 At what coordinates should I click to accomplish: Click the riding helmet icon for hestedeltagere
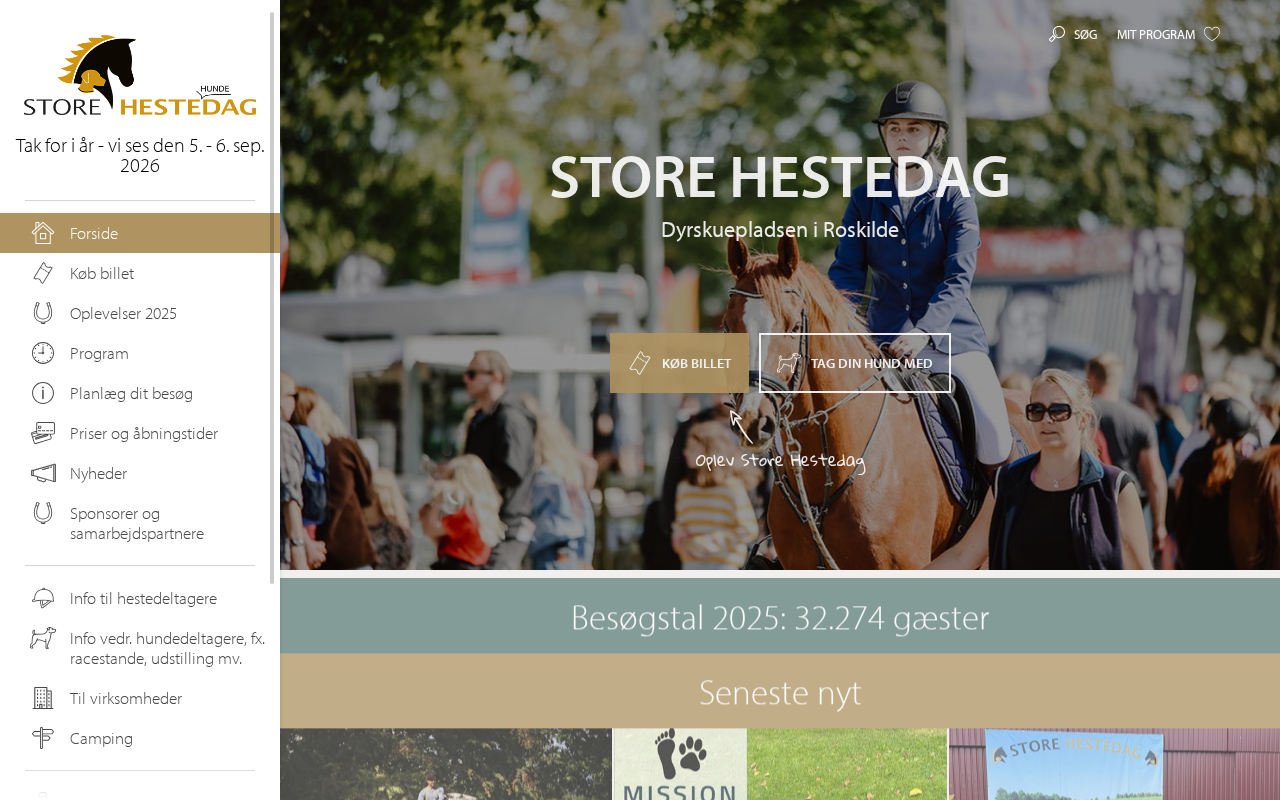click(43, 598)
